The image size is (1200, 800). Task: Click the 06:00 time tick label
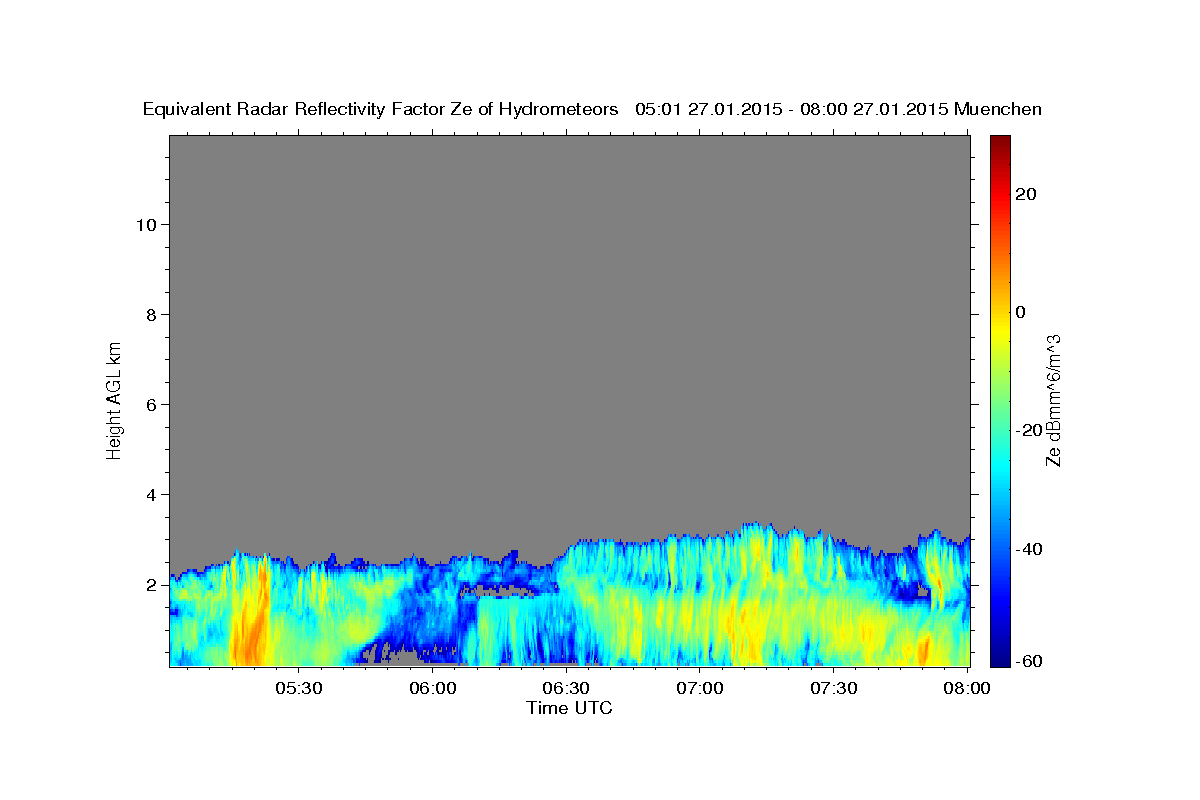(x=432, y=688)
